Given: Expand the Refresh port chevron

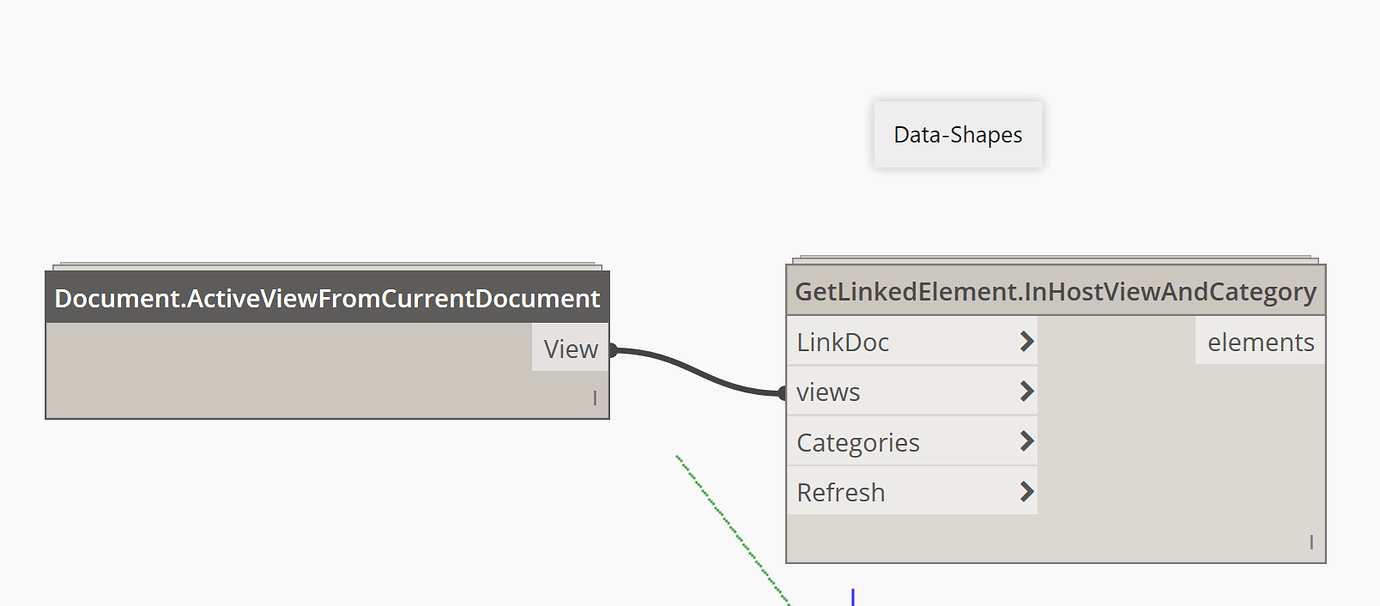Looking at the screenshot, I should pyautogui.click(x=1028, y=491).
